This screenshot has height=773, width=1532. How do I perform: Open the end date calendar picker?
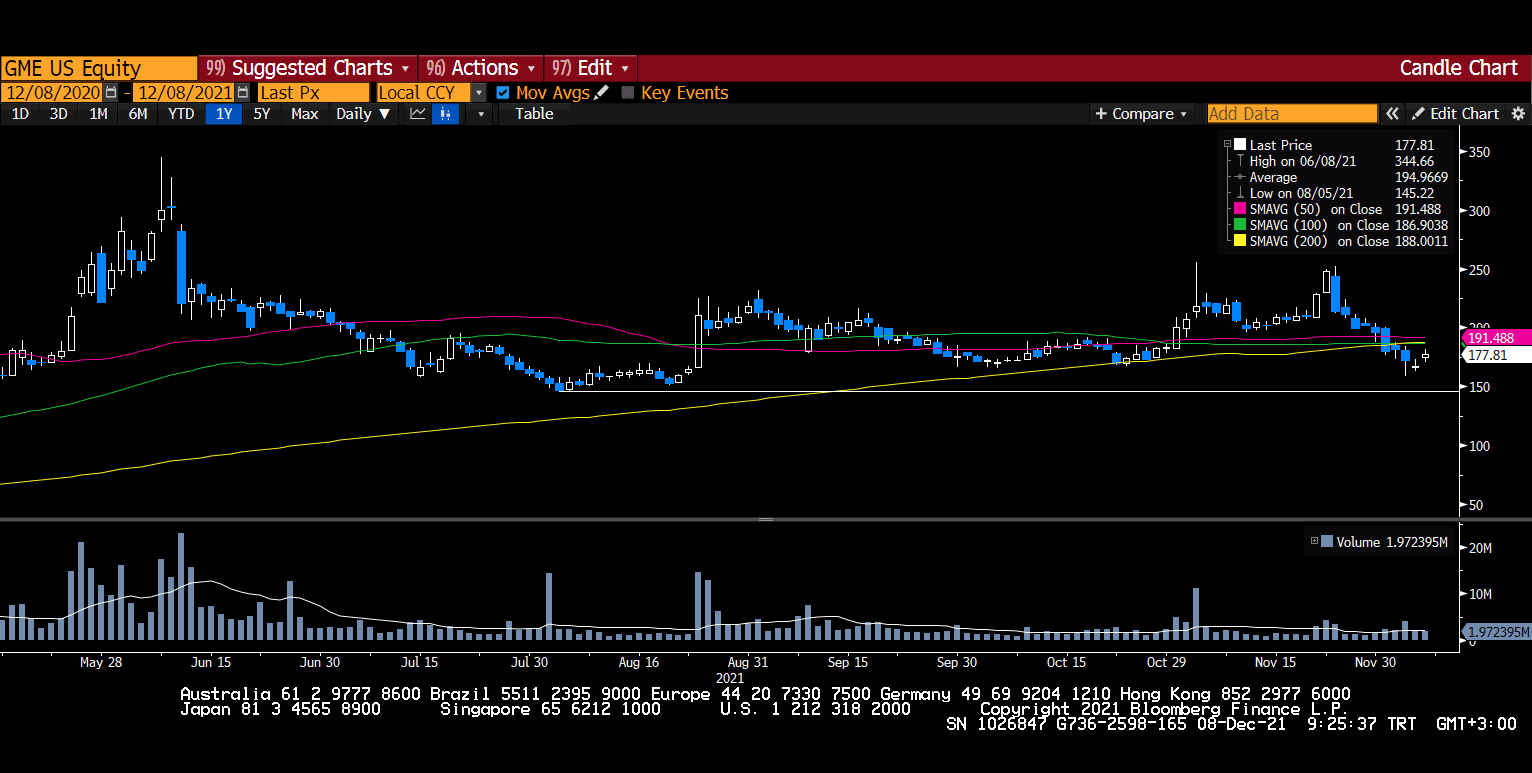tap(243, 92)
